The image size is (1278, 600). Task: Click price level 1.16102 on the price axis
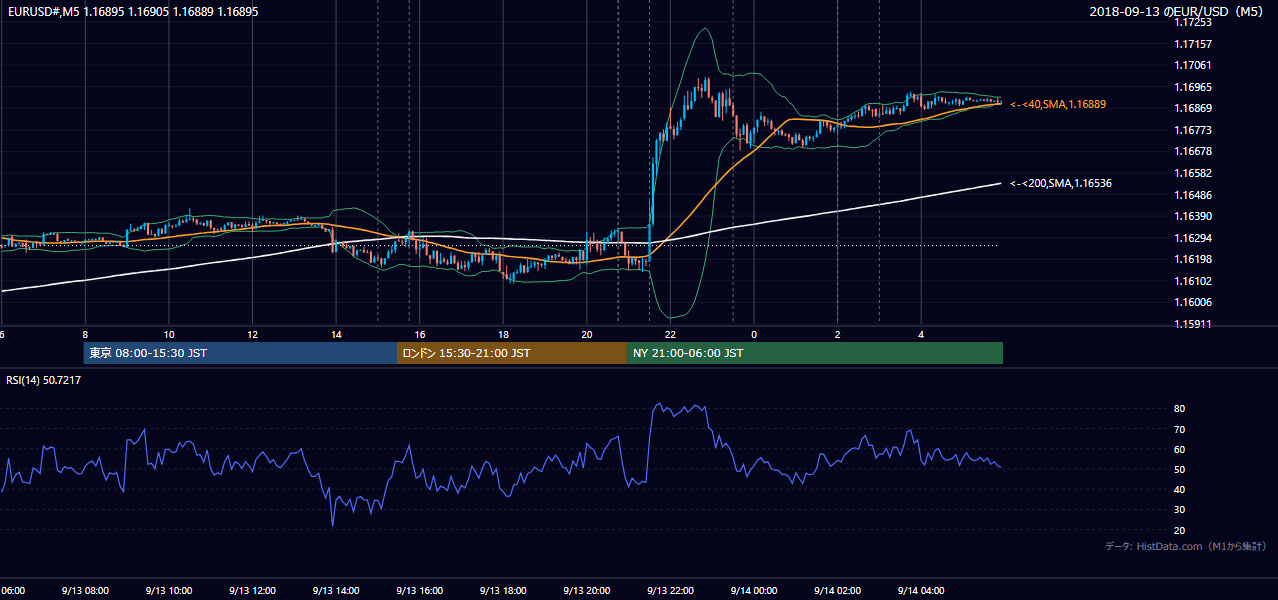click(x=1193, y=281)
